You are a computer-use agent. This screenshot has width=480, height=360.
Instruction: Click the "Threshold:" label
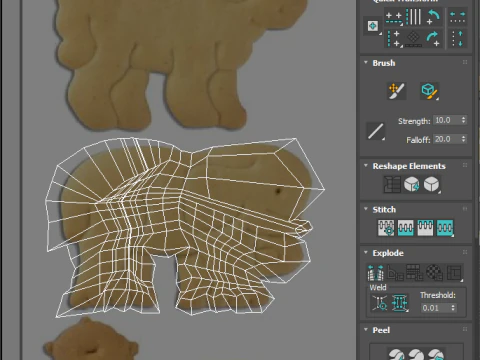pyautogui.click(x=438, y=295)
